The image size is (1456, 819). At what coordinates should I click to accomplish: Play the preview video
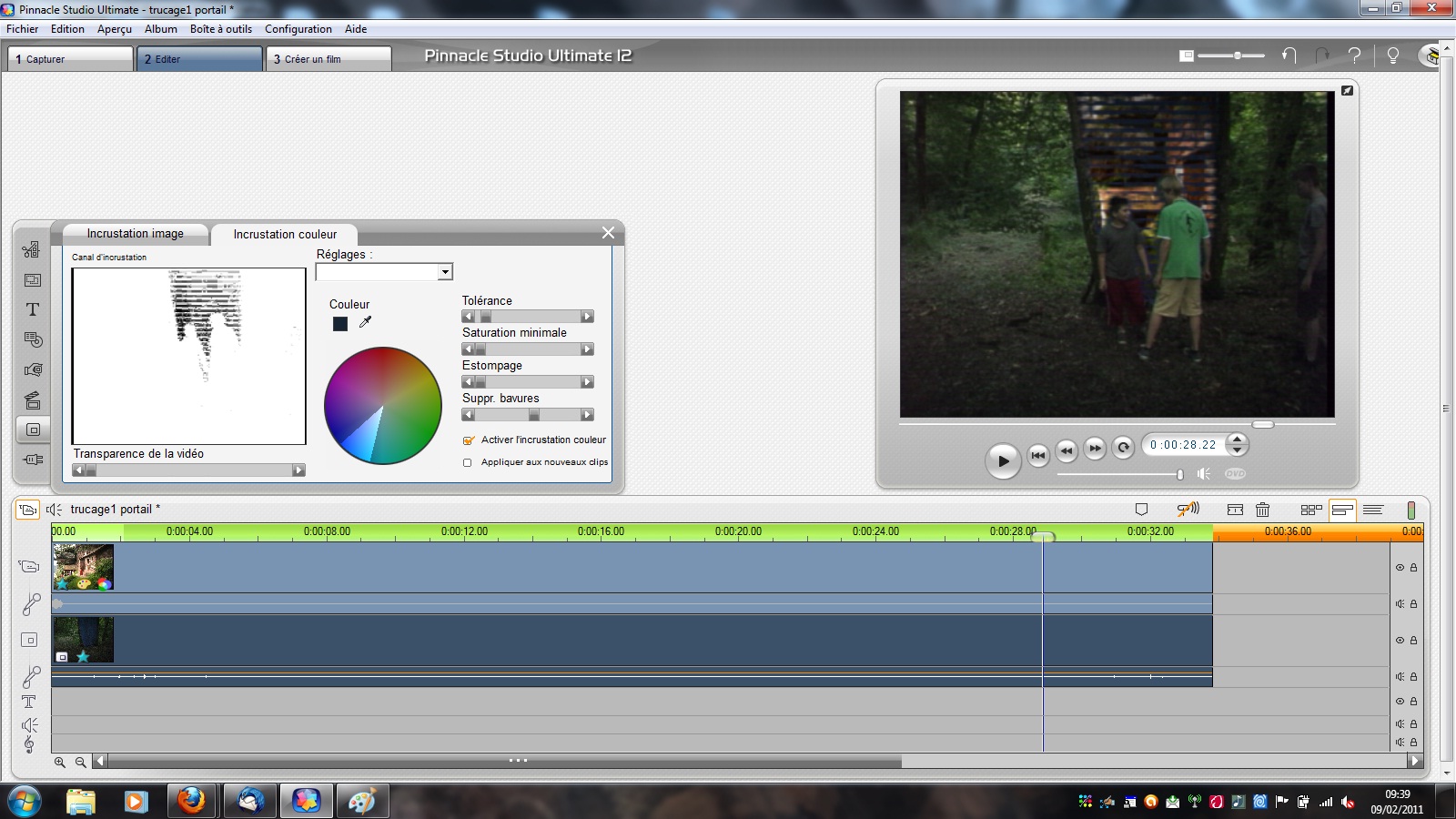tap(1003, 460)
